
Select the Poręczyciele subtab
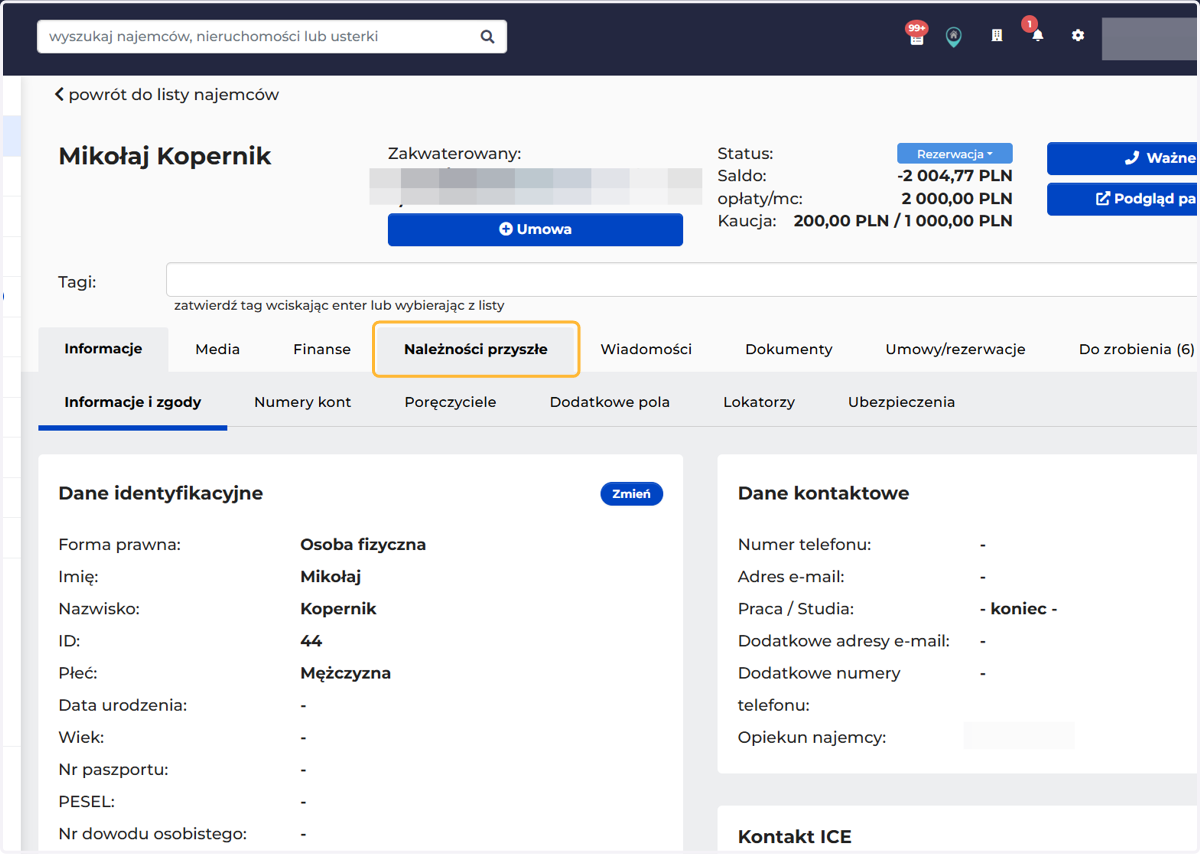[x=450, y=402]
